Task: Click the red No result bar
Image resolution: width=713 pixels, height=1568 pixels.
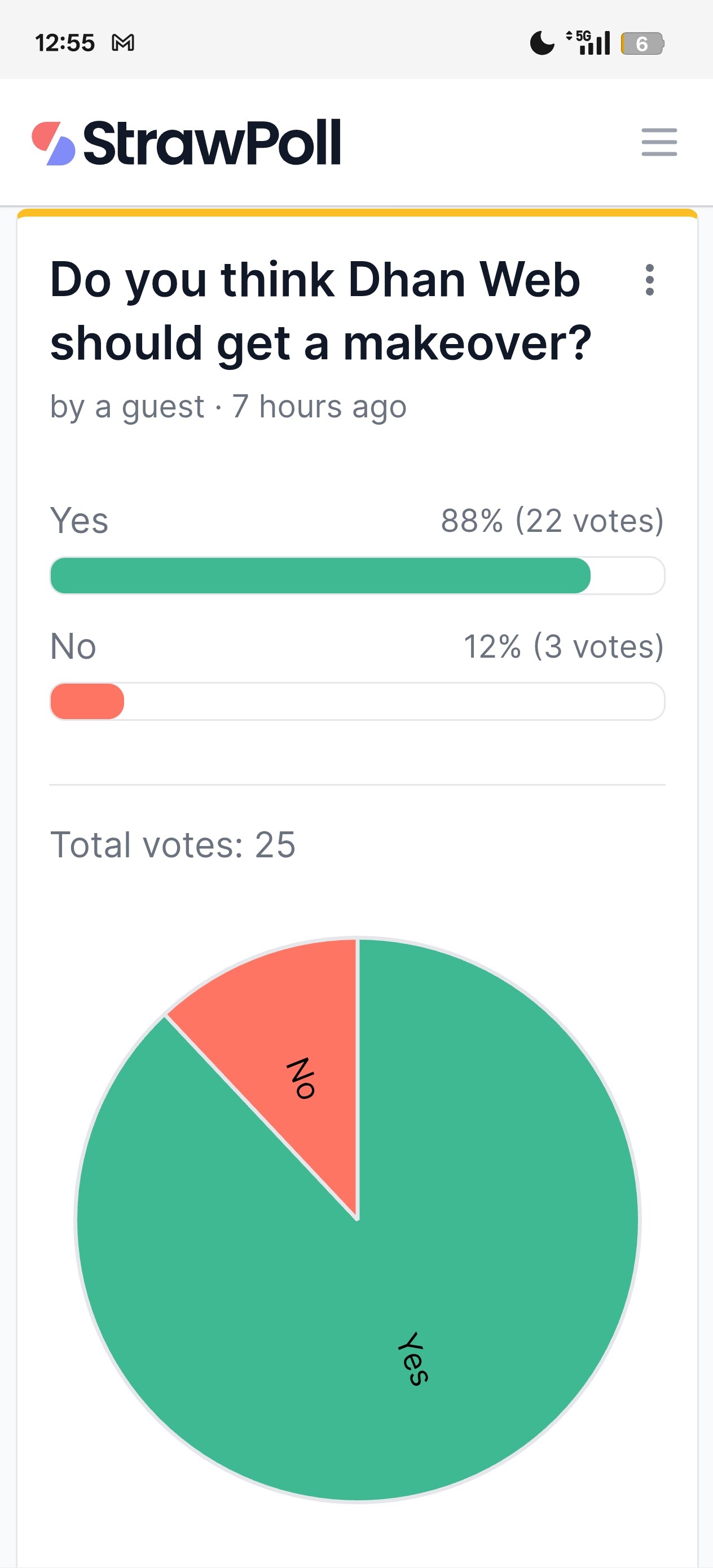Action: 87,701
